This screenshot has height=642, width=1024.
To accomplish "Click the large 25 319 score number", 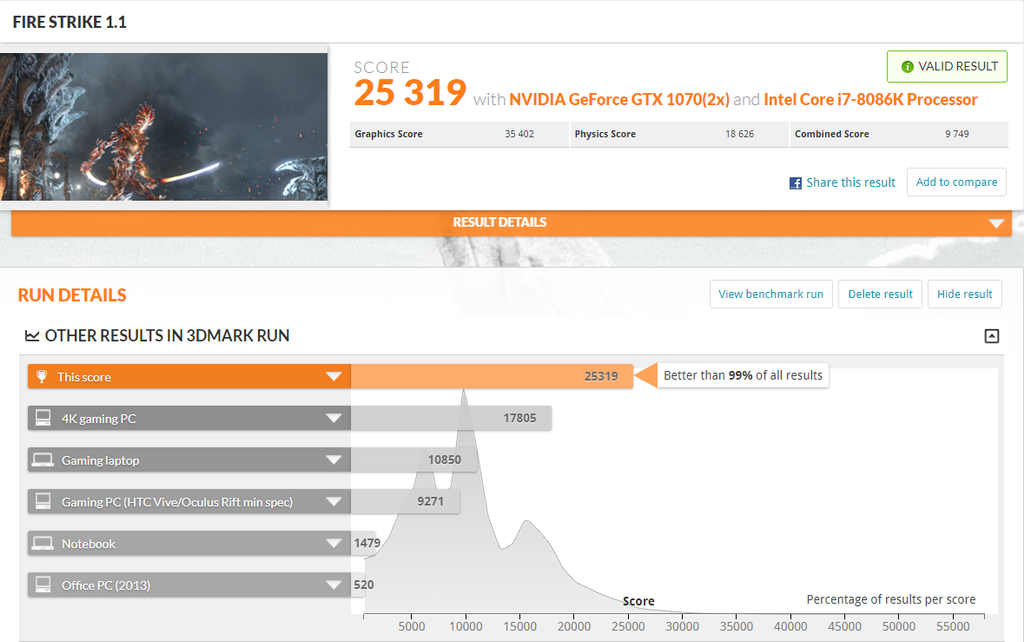I will [410, 92].
